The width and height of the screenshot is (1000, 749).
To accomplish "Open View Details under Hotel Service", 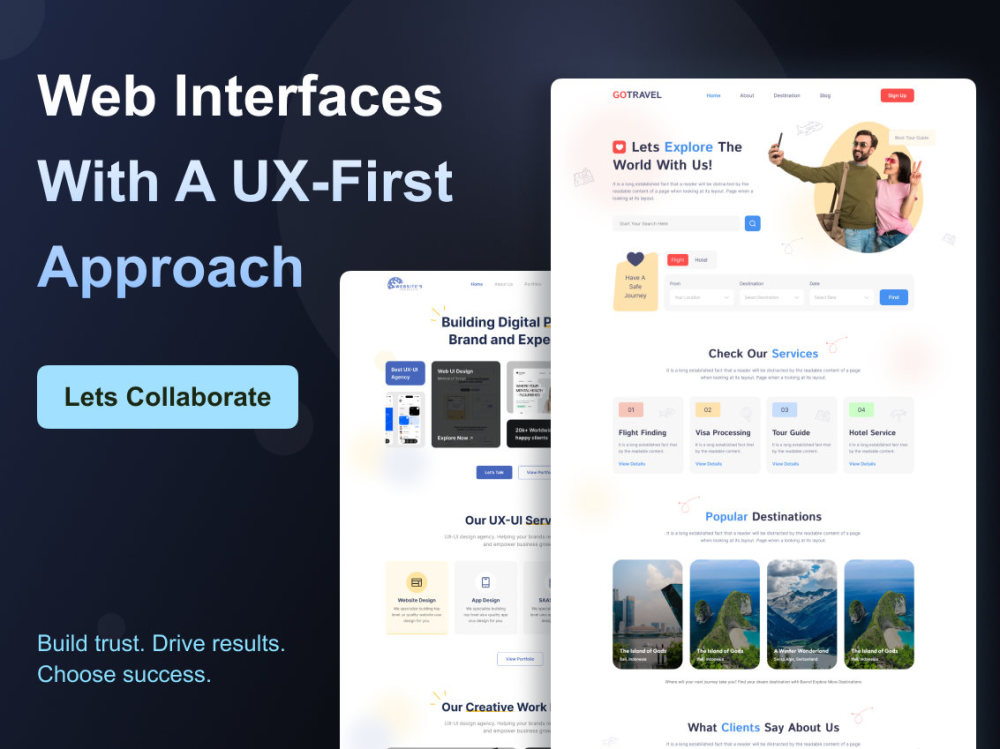I will point(862,464).
